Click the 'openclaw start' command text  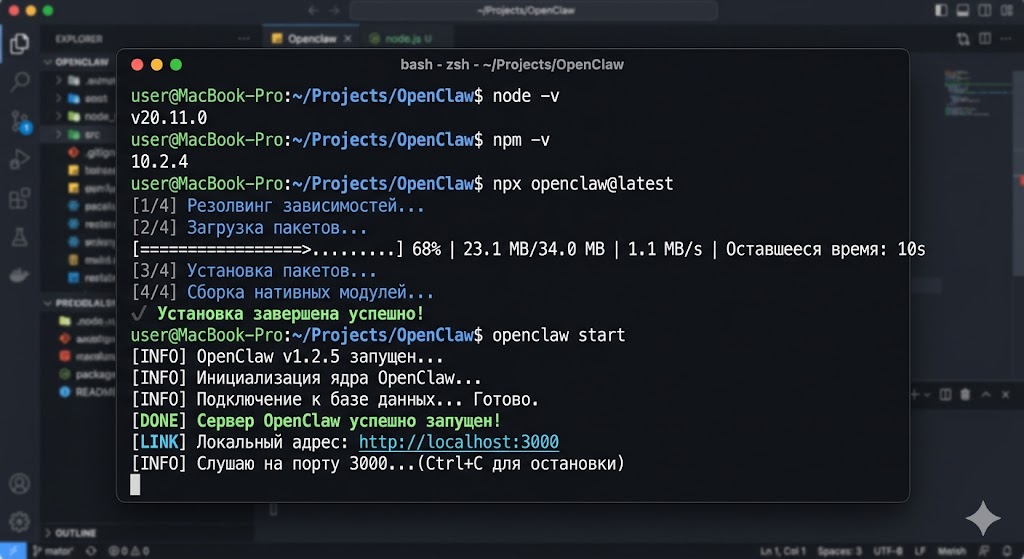(x=558, y=335)
